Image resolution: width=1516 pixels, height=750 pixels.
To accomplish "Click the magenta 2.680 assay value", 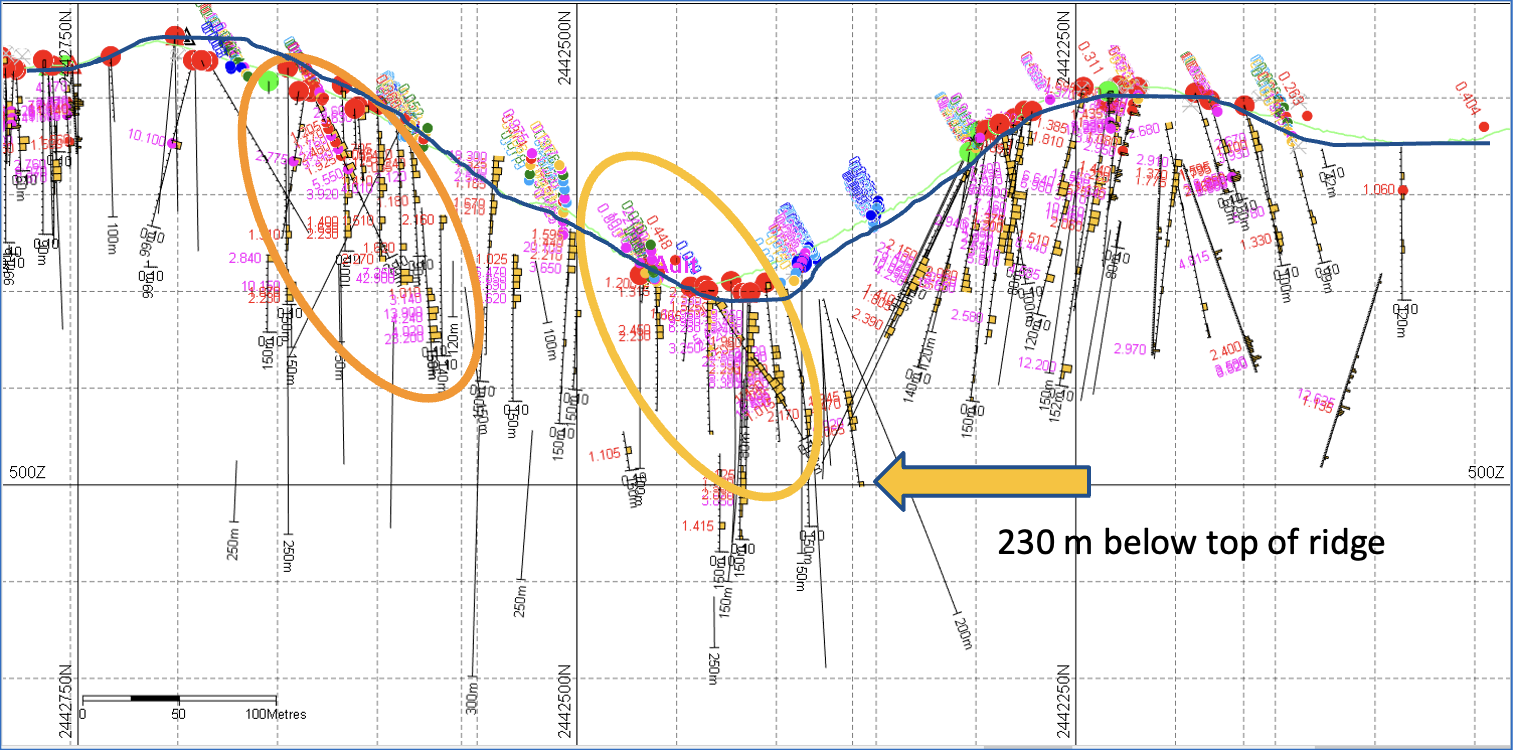I will pyautogui.click(x=1144, y=129).
